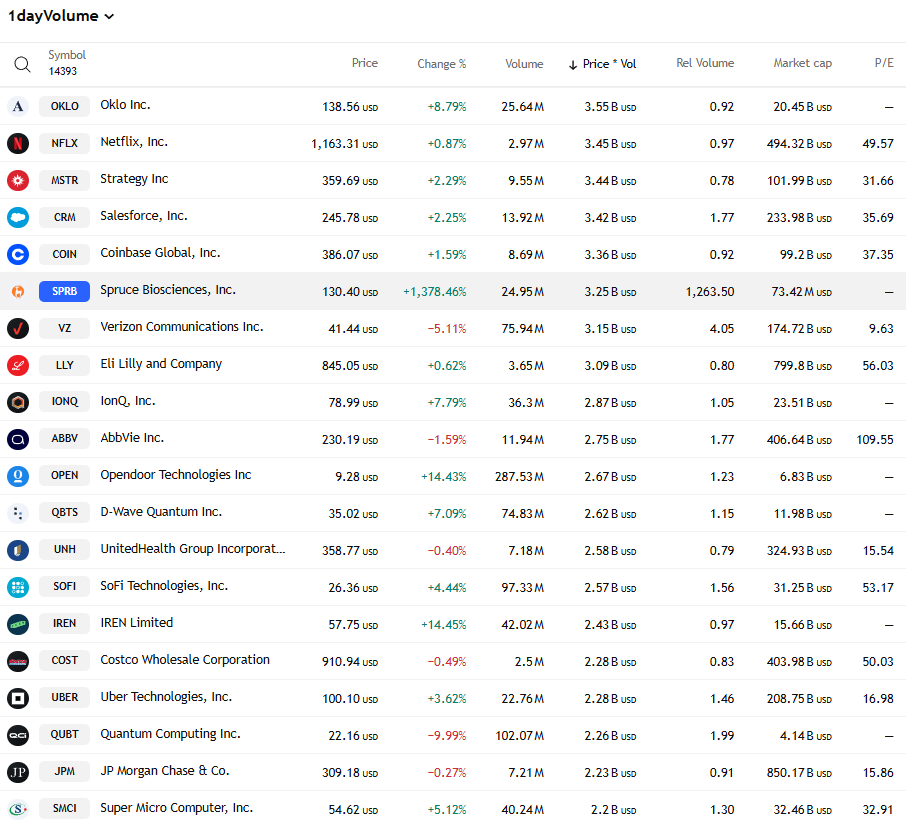Screen dimensions: 906x820
Task: Click Quantum Computing's −9.99% change
Action: (447, 736)
